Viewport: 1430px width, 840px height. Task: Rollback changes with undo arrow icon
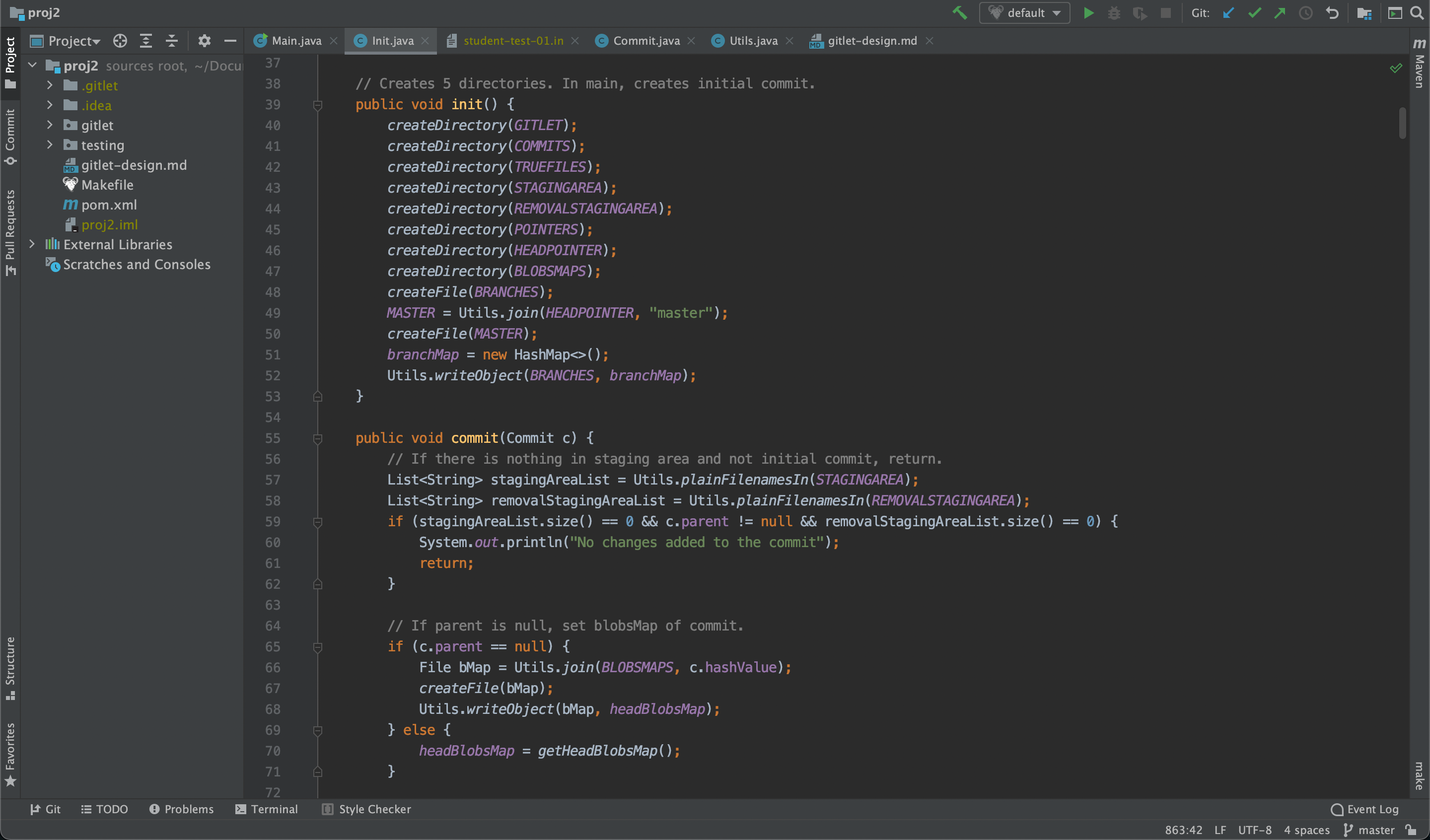coord(1332,12)
